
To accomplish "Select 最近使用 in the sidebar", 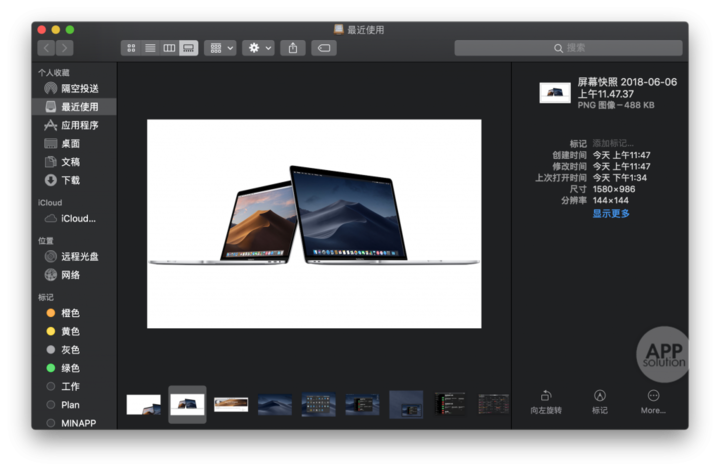I will 74,107.
